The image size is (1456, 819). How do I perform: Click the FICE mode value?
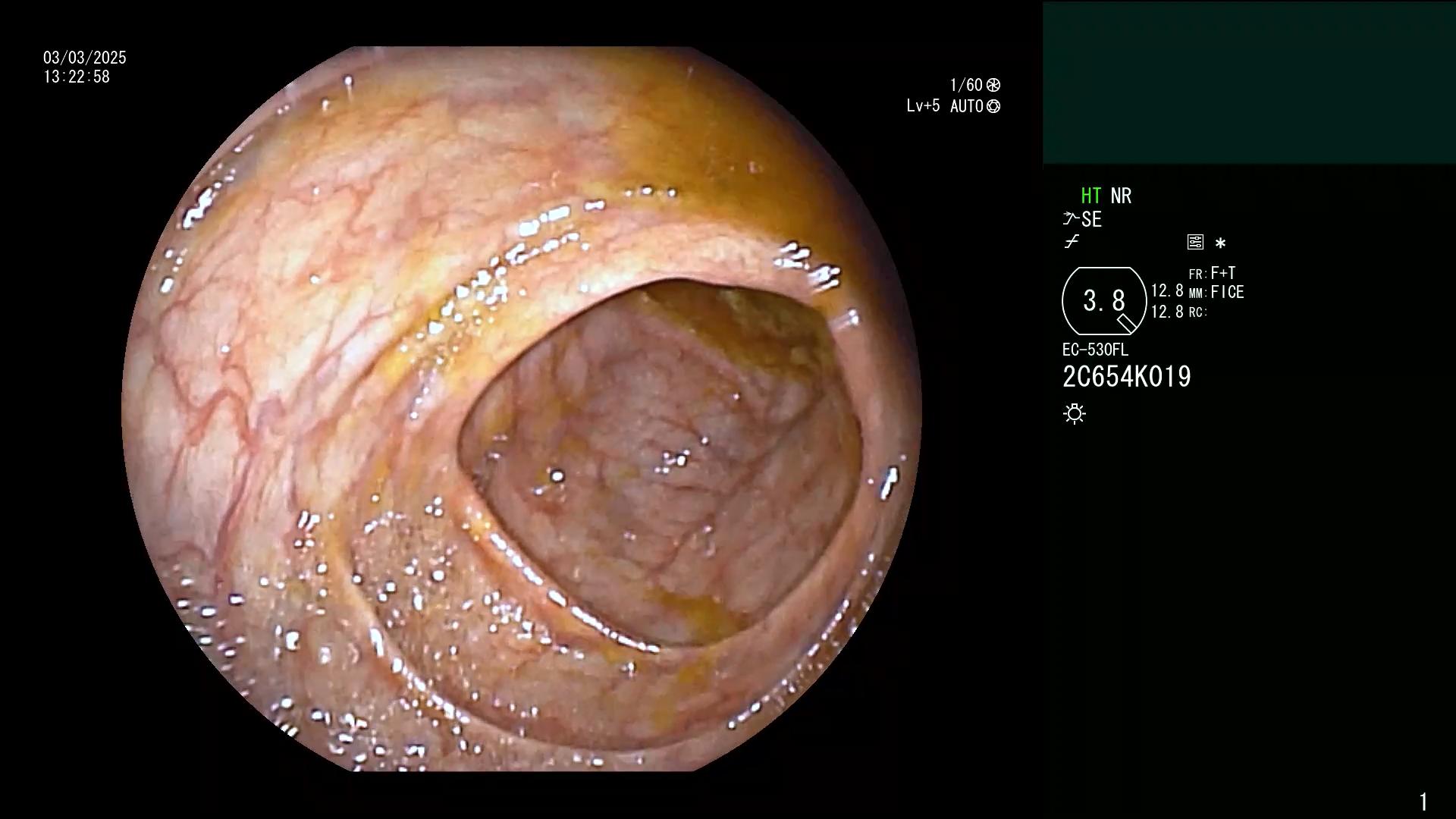point(1228,292)
